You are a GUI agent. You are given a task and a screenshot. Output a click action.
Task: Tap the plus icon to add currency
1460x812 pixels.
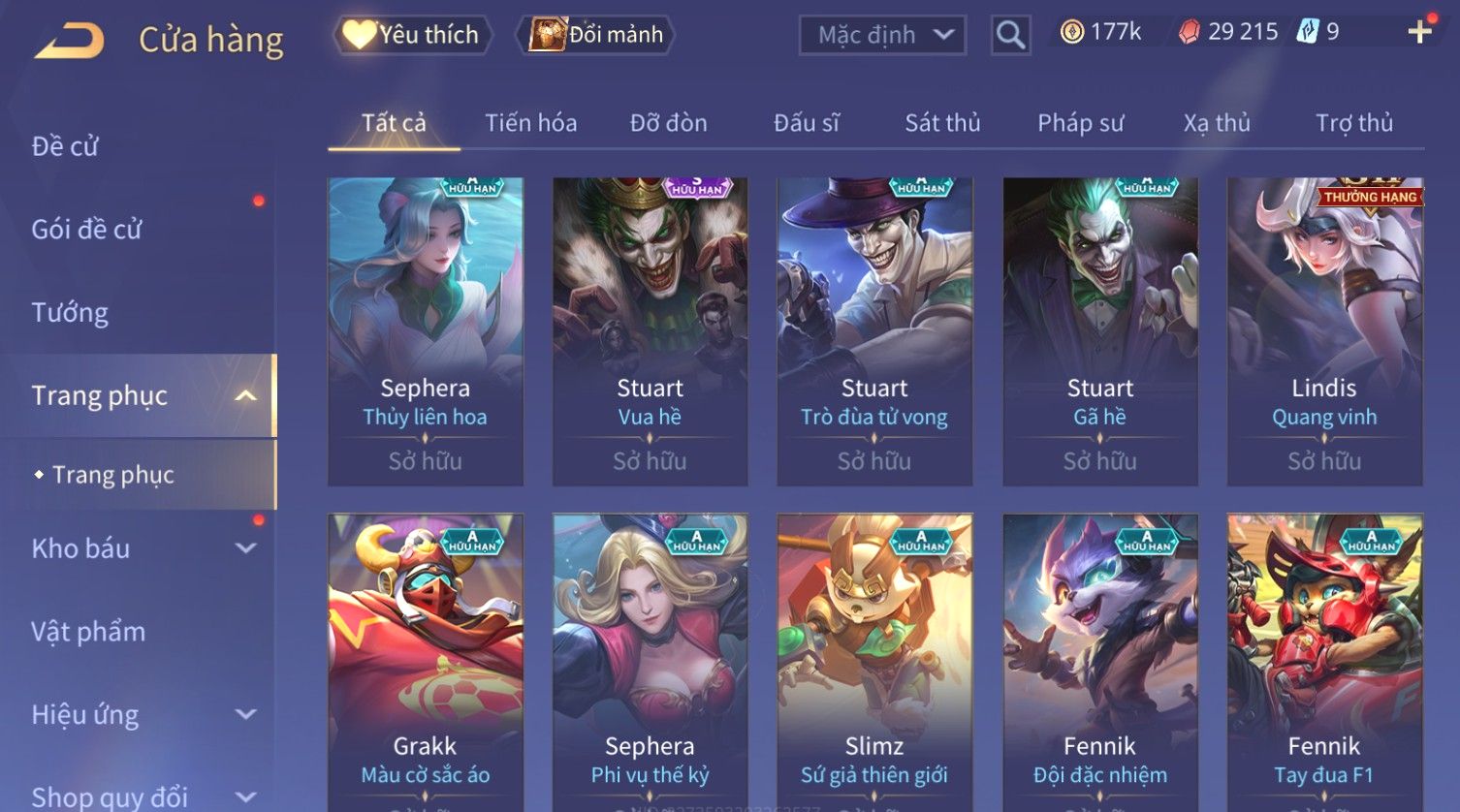pyautogui.click(x=1419, y=32)
